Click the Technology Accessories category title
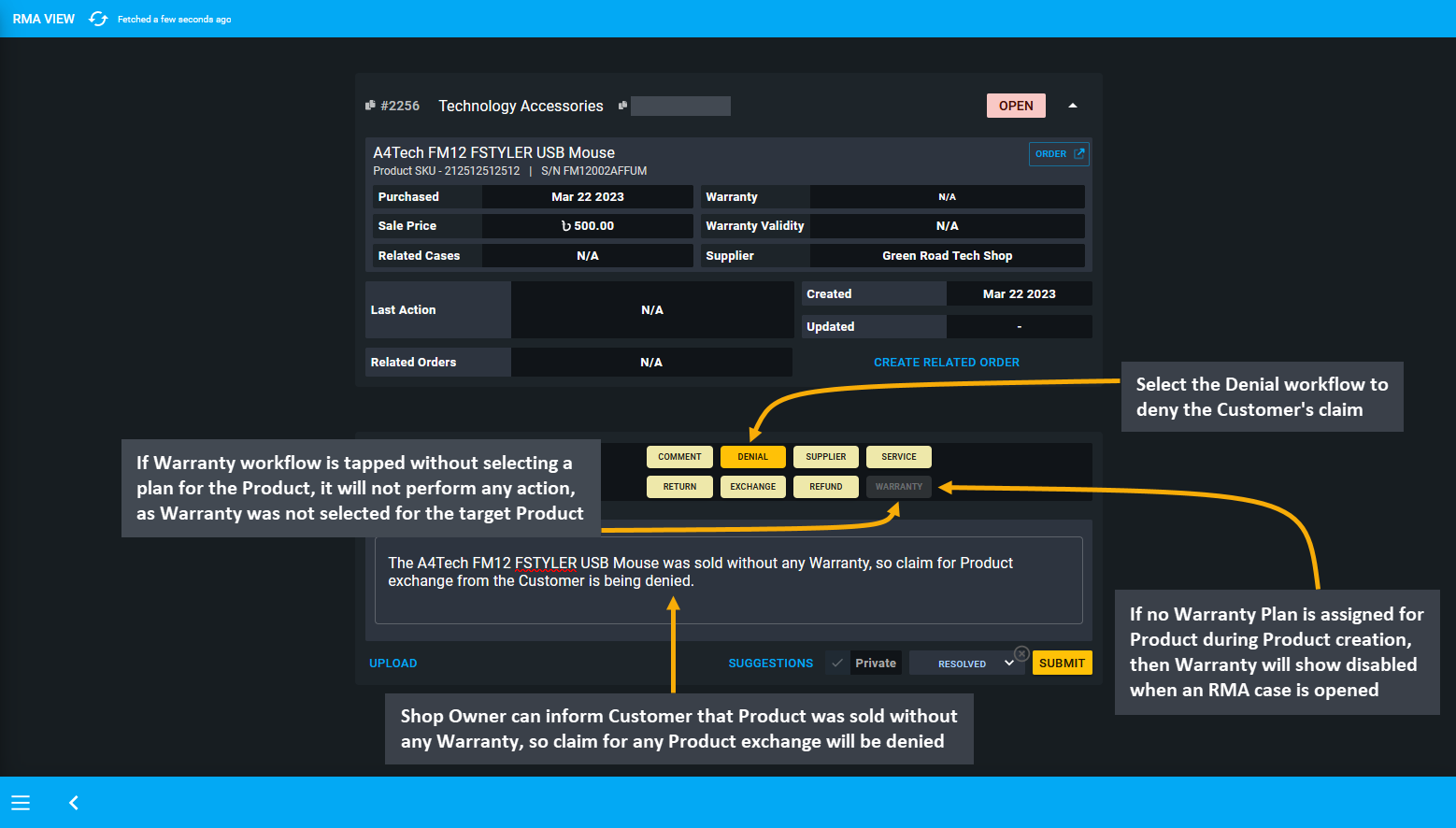 521,106
